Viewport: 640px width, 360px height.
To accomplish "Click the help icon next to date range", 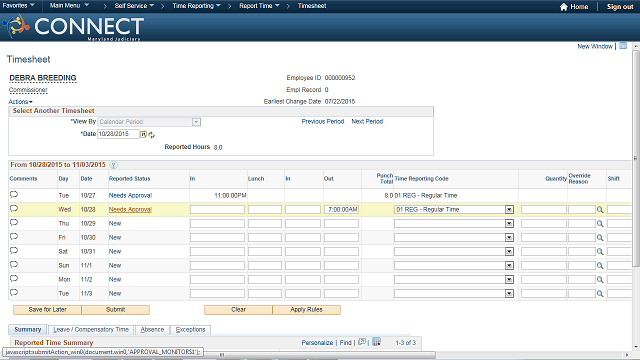I will (x=113, y=165).
